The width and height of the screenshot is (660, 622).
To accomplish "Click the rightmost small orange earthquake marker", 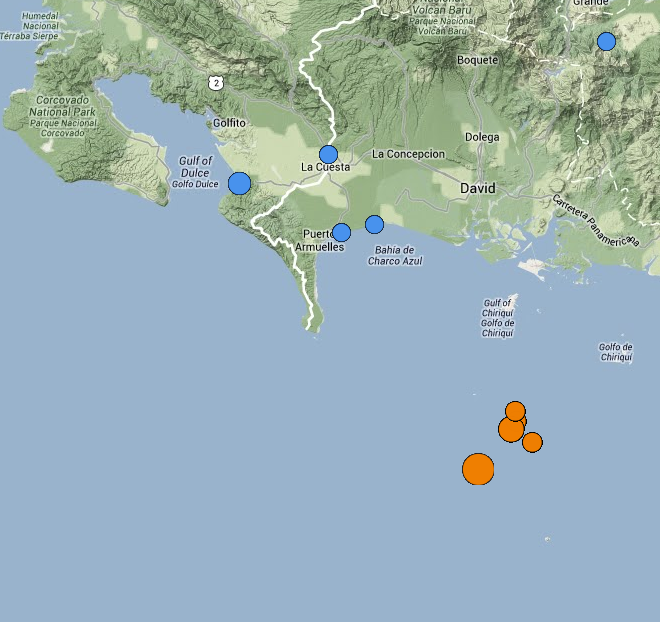I will (x=532, y=442).
